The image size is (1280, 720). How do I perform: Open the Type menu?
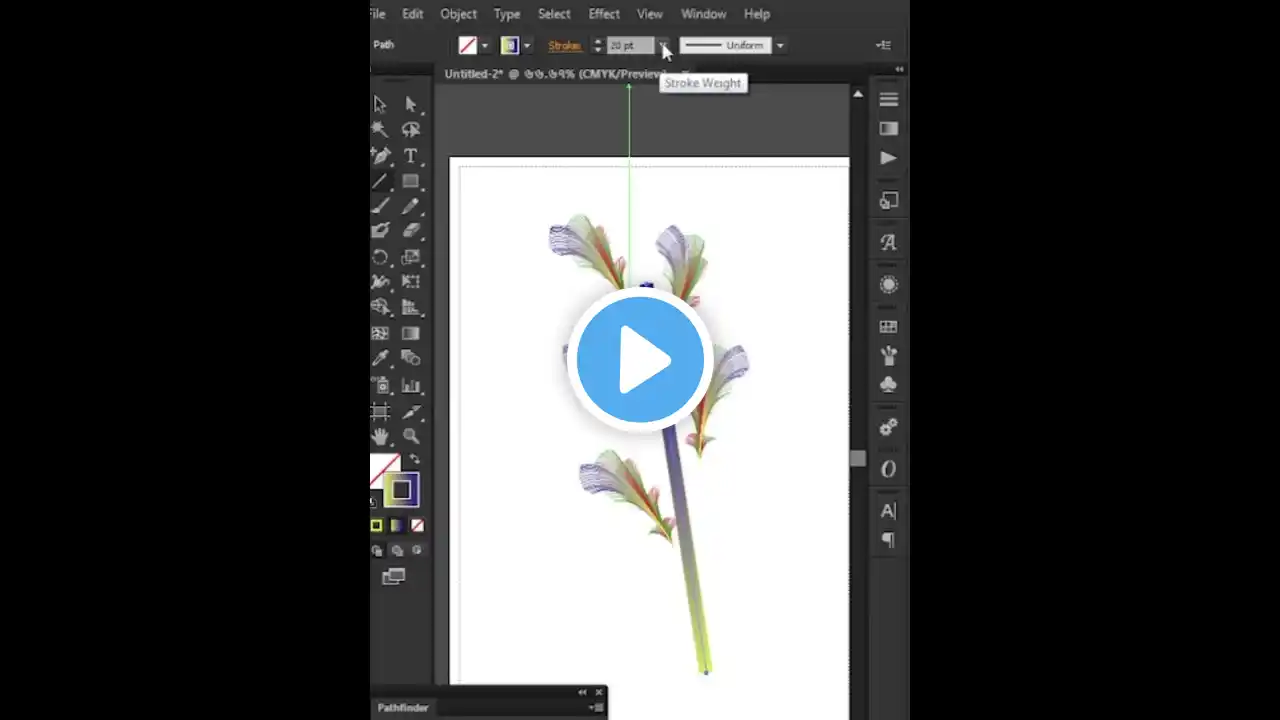507,14
